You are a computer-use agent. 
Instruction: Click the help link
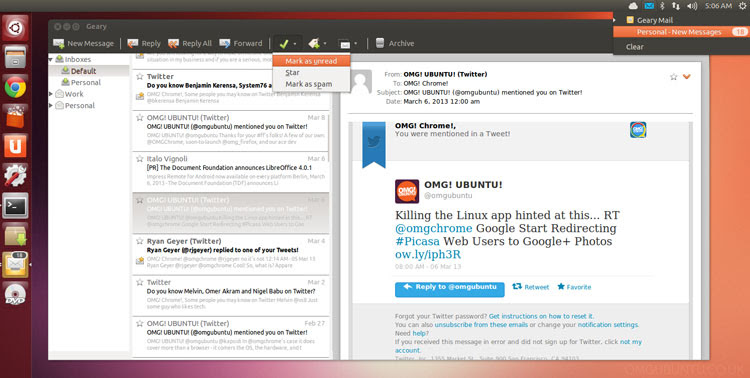pyautogui.click(x=419, y=334)
